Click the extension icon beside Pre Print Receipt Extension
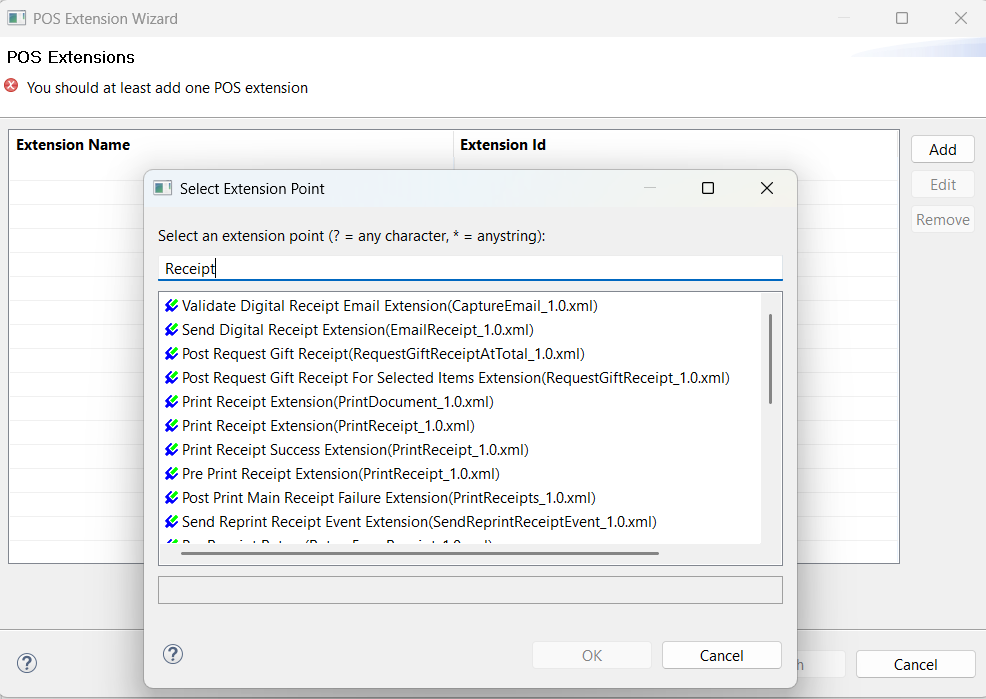The height and width of the screenshot is (699, 986). pos(169,473)
